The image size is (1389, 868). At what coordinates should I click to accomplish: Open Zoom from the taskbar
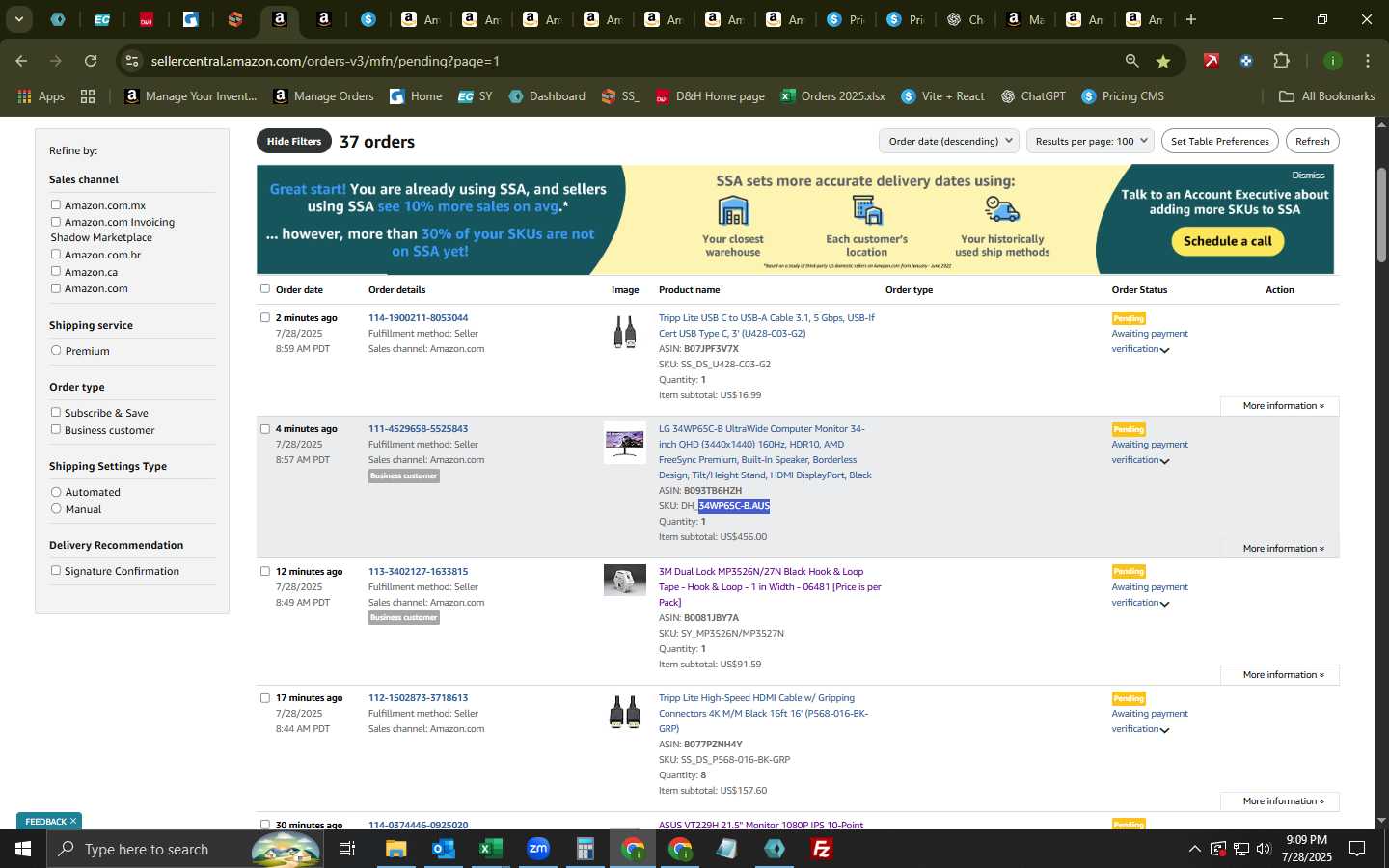[x=537, y=849]
